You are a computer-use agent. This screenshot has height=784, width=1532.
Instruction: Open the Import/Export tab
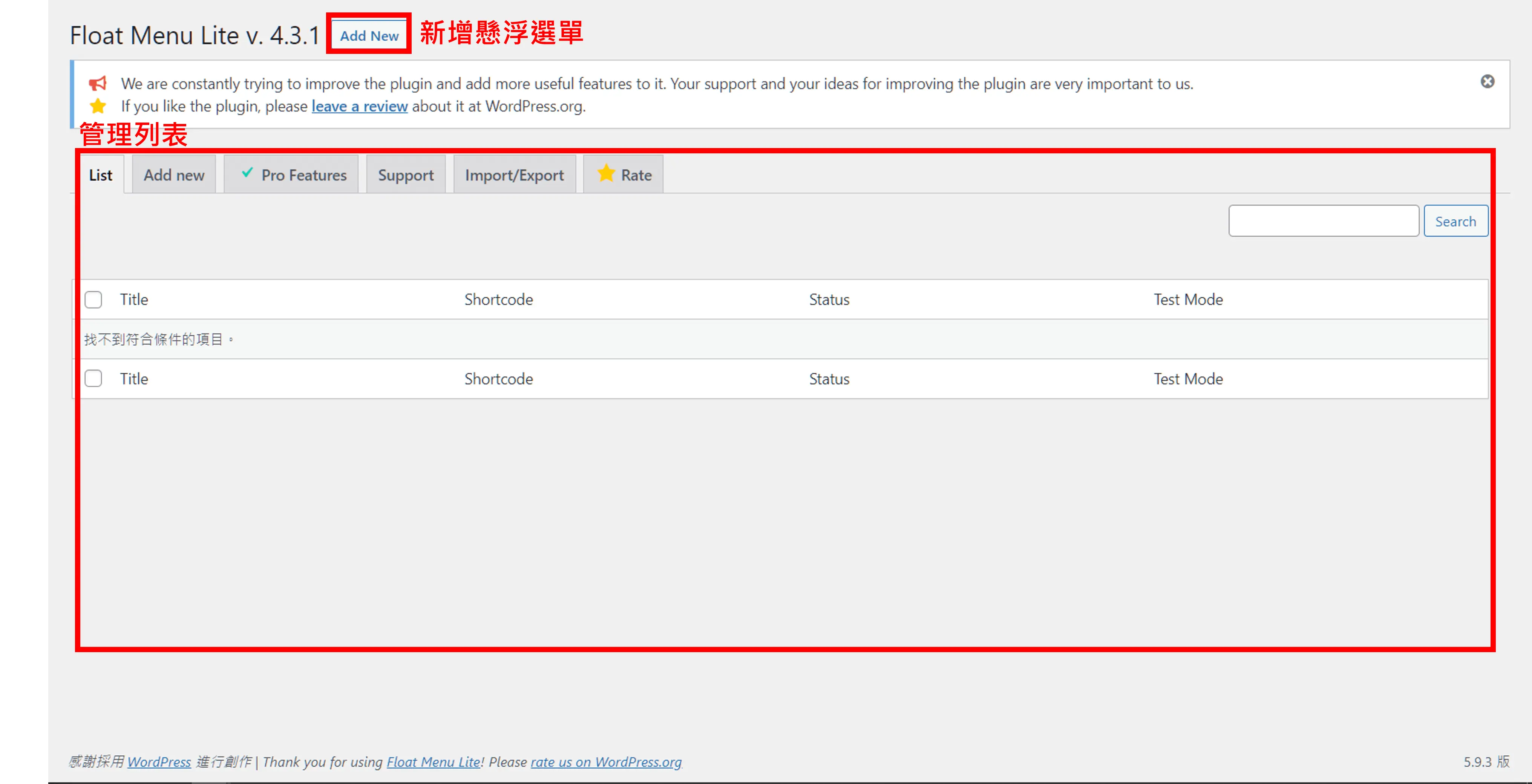pos(515,175)
